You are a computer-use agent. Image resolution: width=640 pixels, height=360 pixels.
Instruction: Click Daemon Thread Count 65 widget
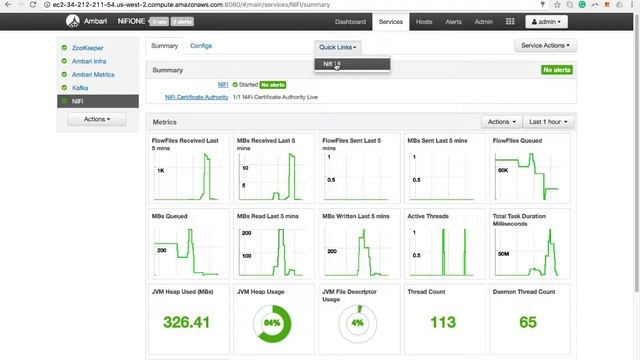[x=529, y=319]
